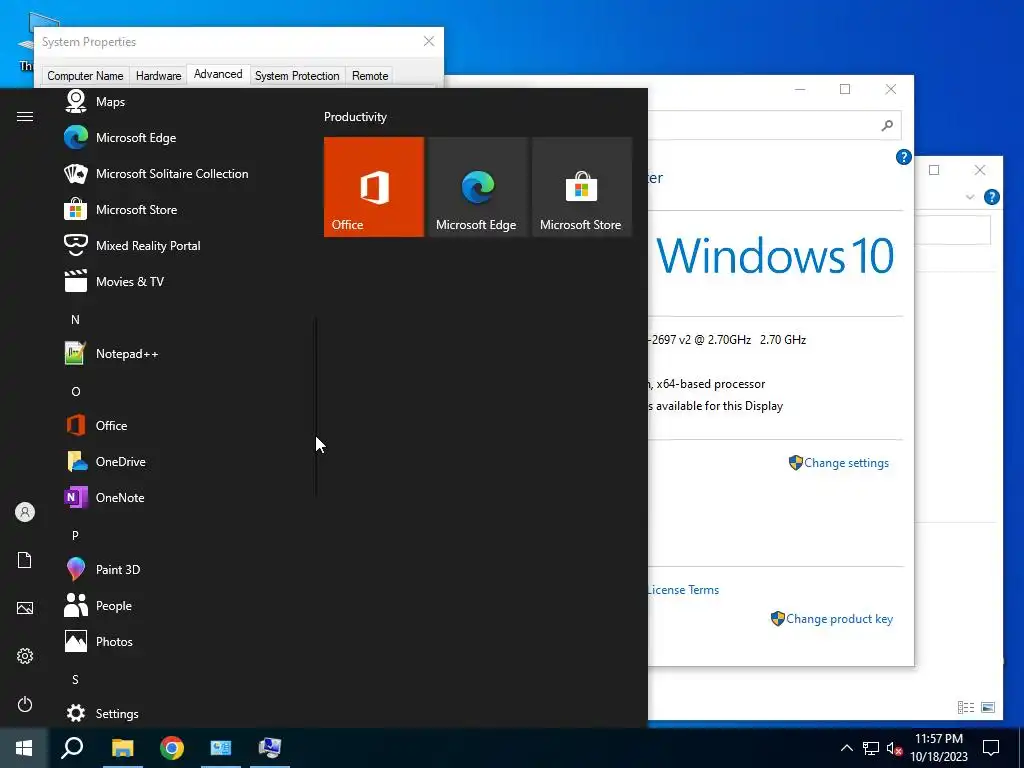The height and width of the screenshot is (768, 1024).
Task: Open taskbar Search magnifier
Action: tap(72, 748)
